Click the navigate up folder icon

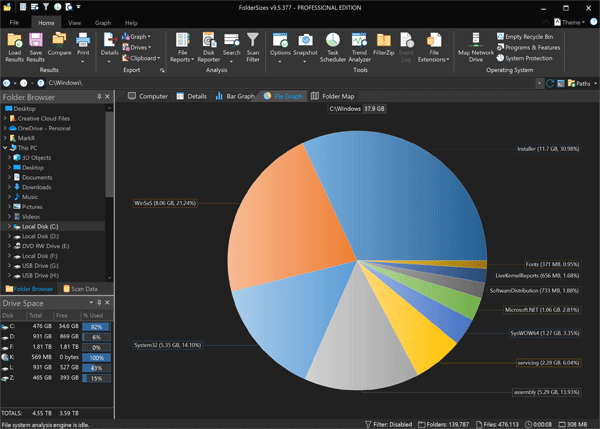pyautogui.click(x=41, y=83)
